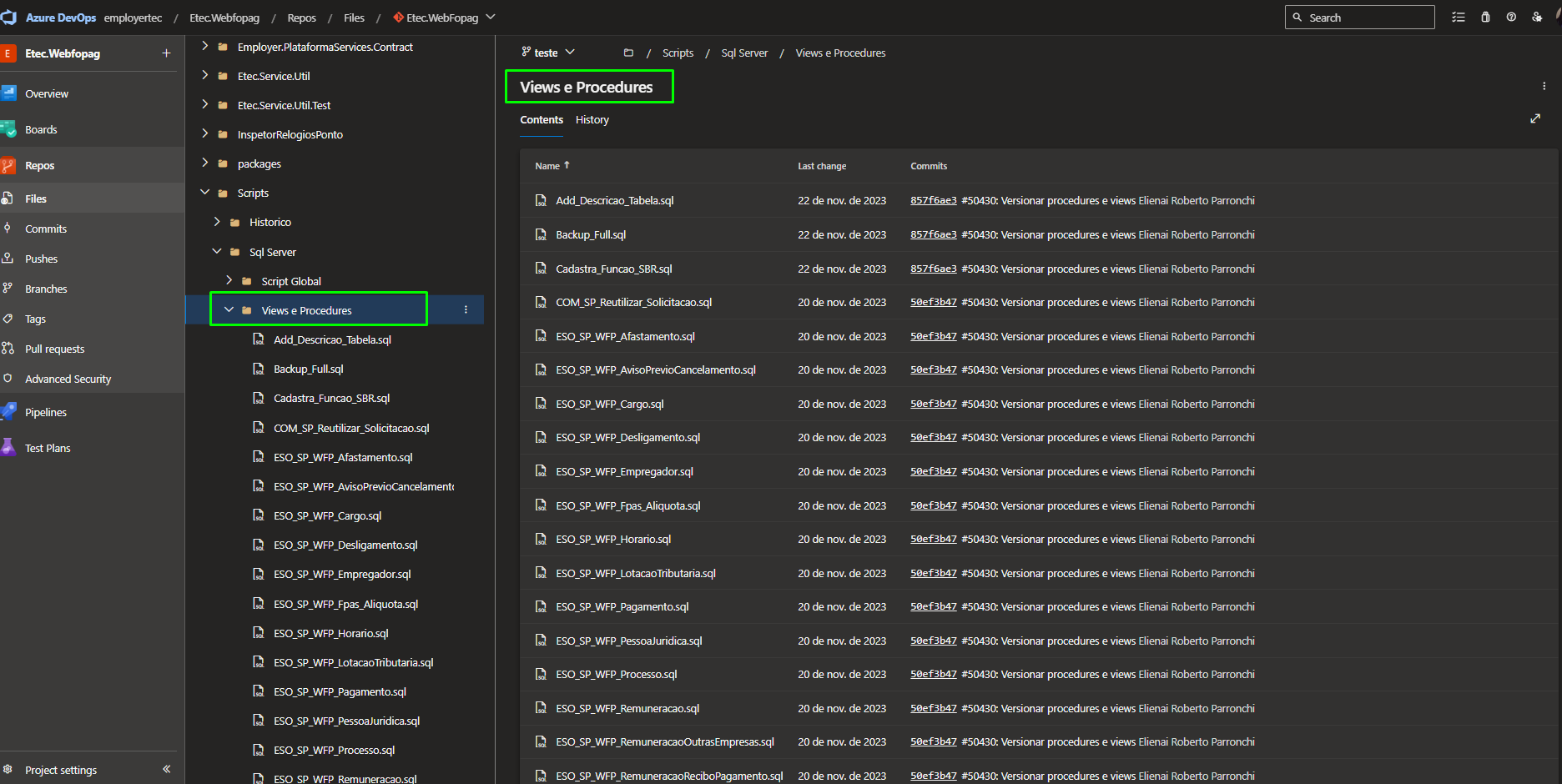Expand the Script Global folder
The image size is (1562, 784).
coord(229,281)
